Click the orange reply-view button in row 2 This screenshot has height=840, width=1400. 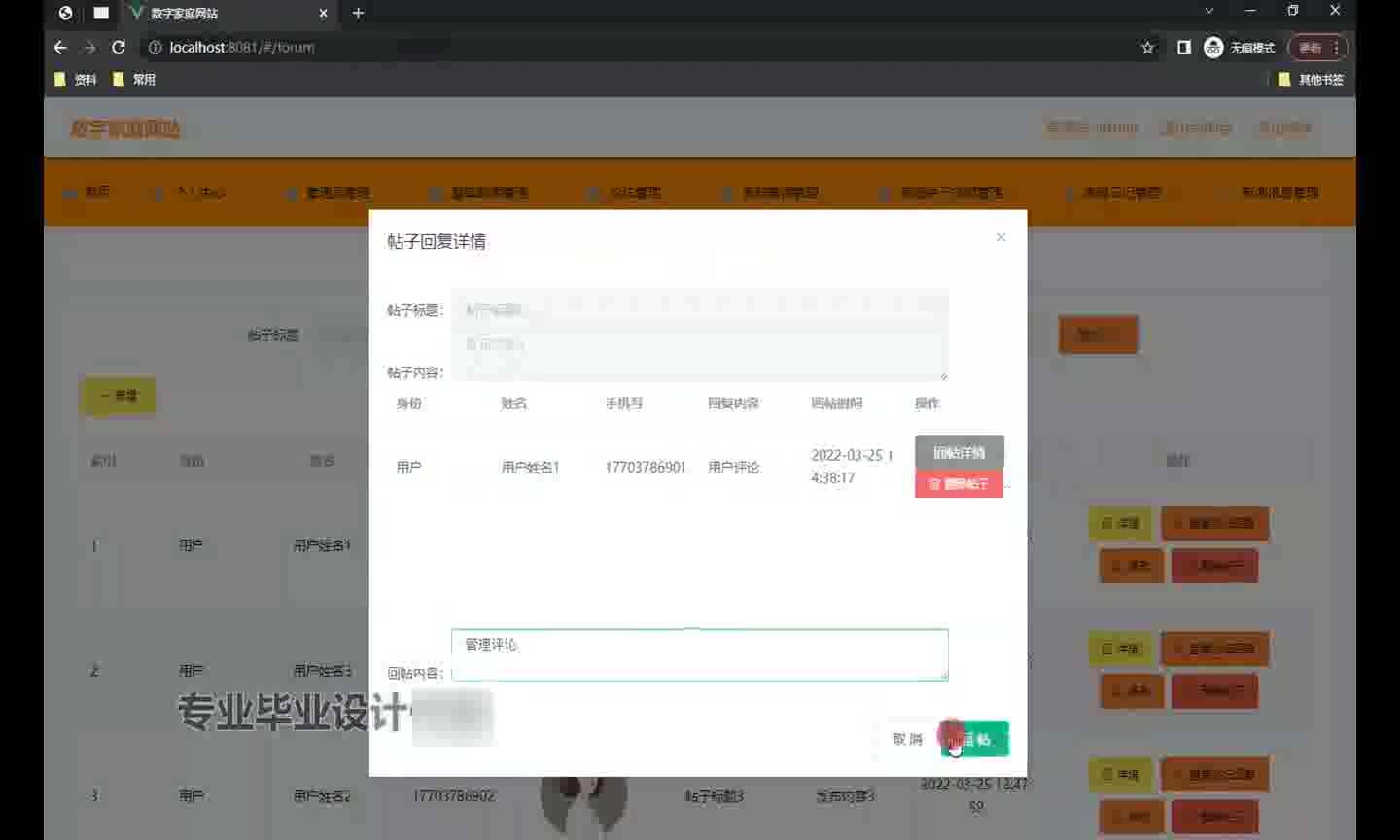coord(1215,648)
